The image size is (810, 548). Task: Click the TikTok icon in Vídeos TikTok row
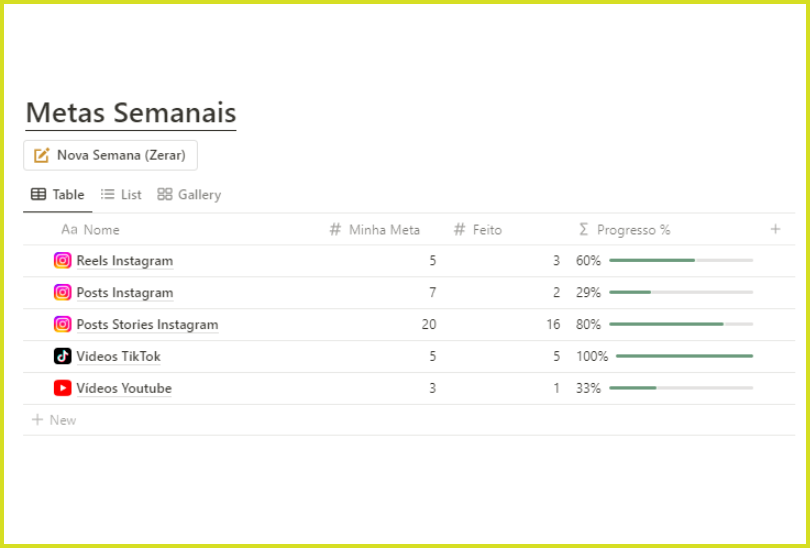click(x=63, y=356)
